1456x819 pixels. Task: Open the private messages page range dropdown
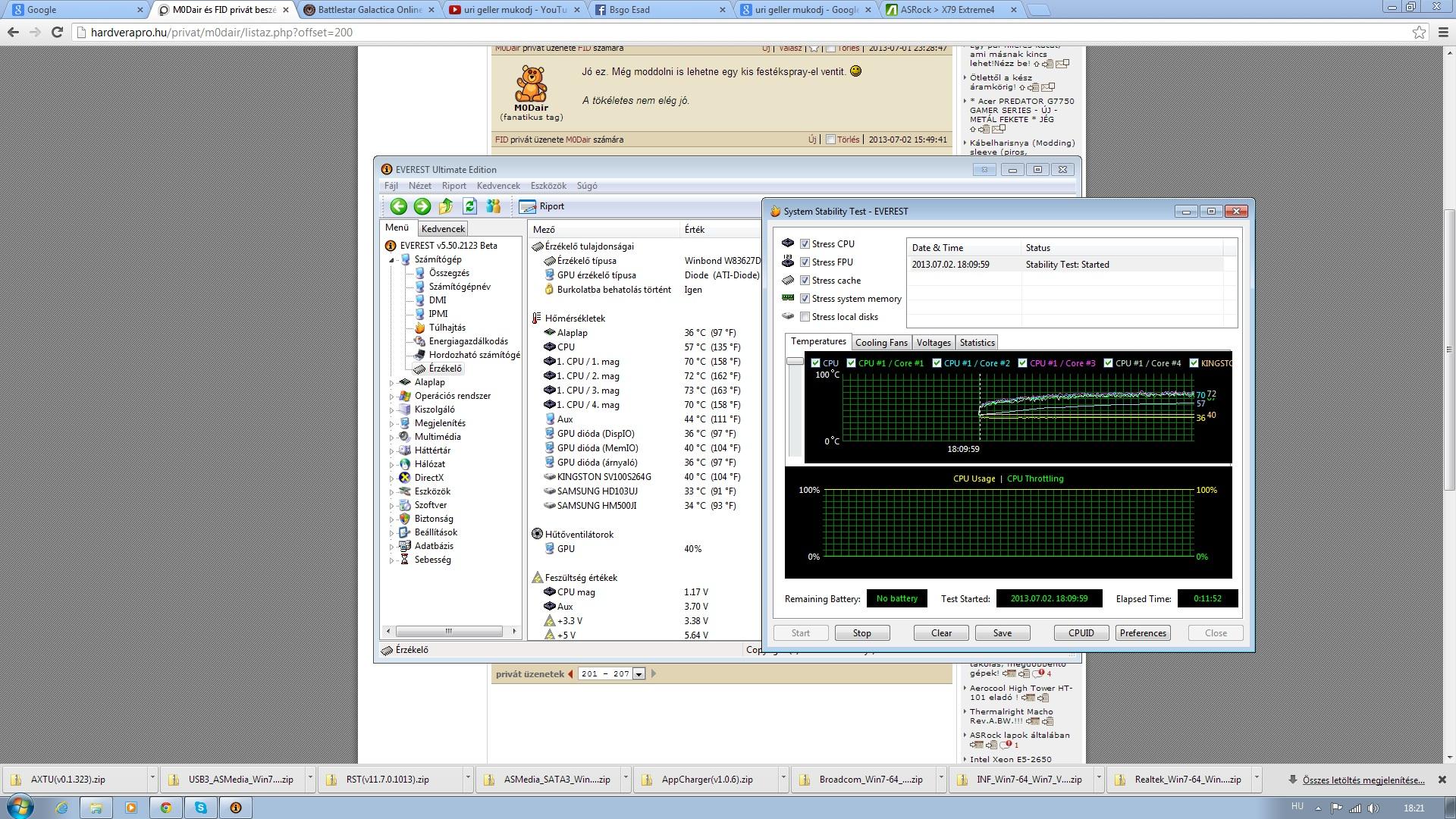point(639,674)
